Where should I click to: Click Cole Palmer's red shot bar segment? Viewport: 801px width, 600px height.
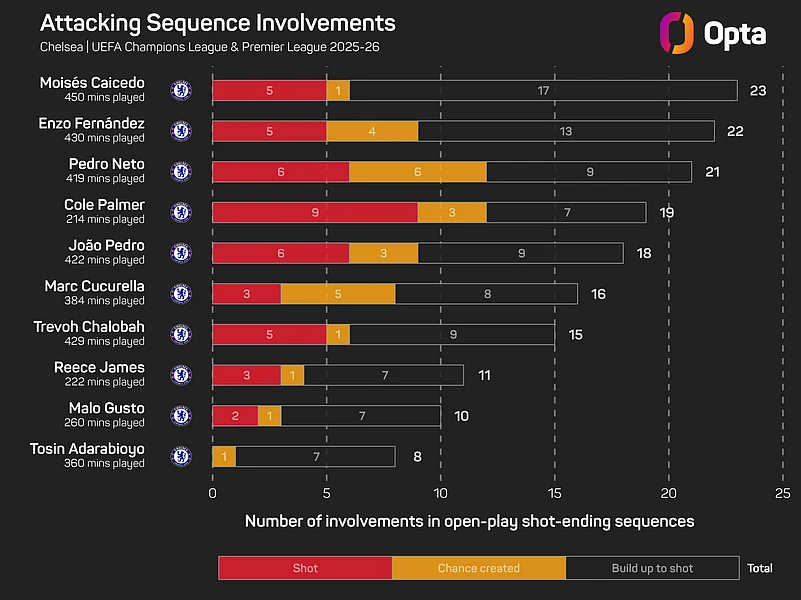pos(315,212)
